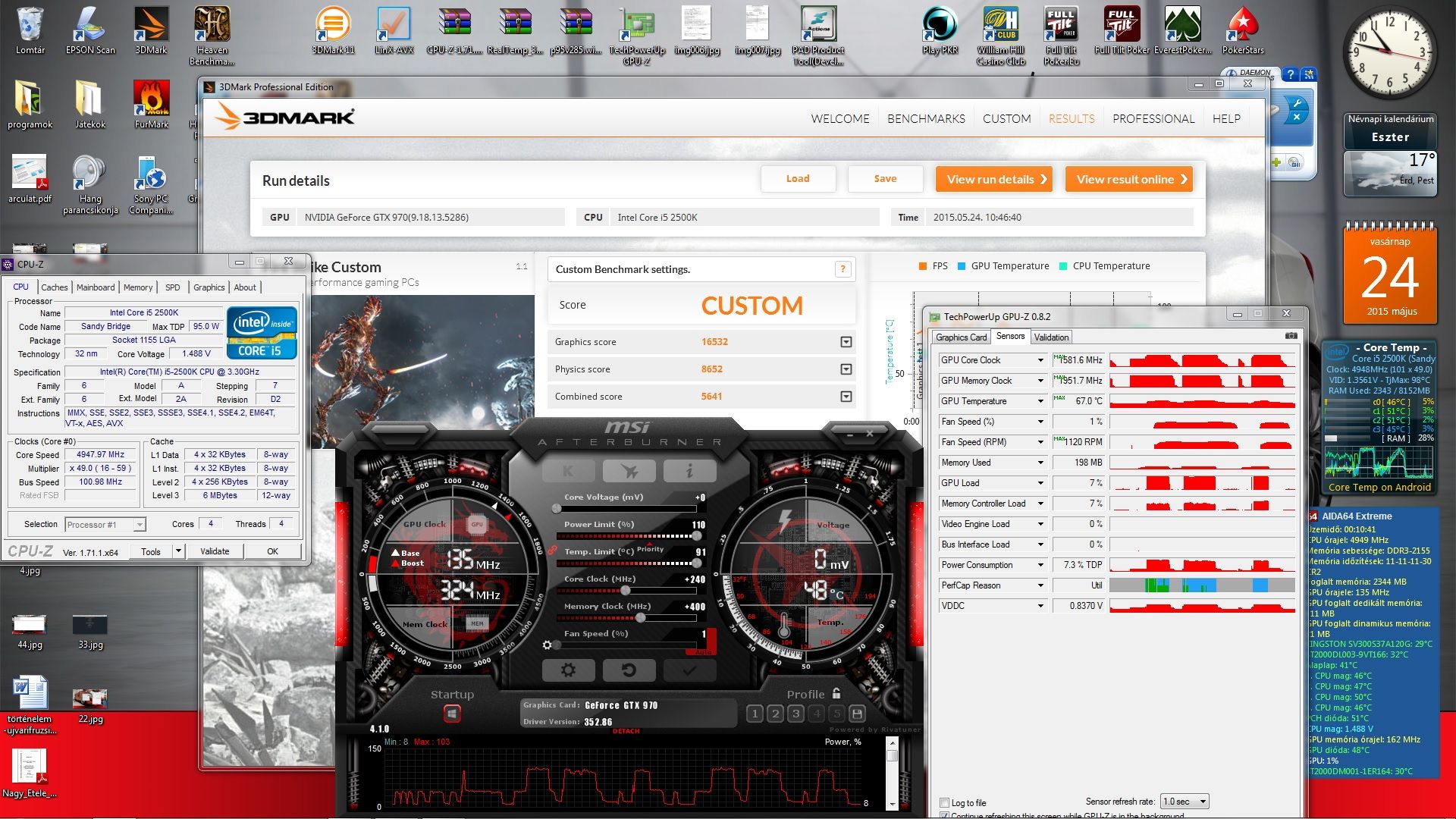Click Custom Benchmark settings help icon

(x=843, y=269)
